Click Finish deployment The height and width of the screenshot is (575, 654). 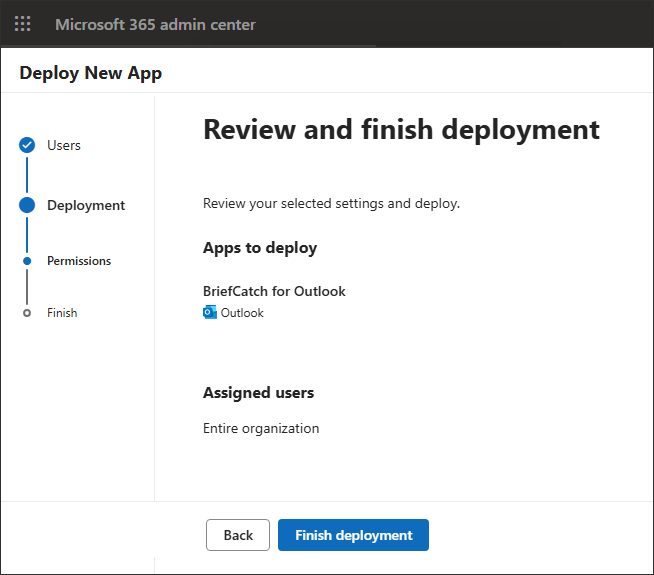coord(353,535)
